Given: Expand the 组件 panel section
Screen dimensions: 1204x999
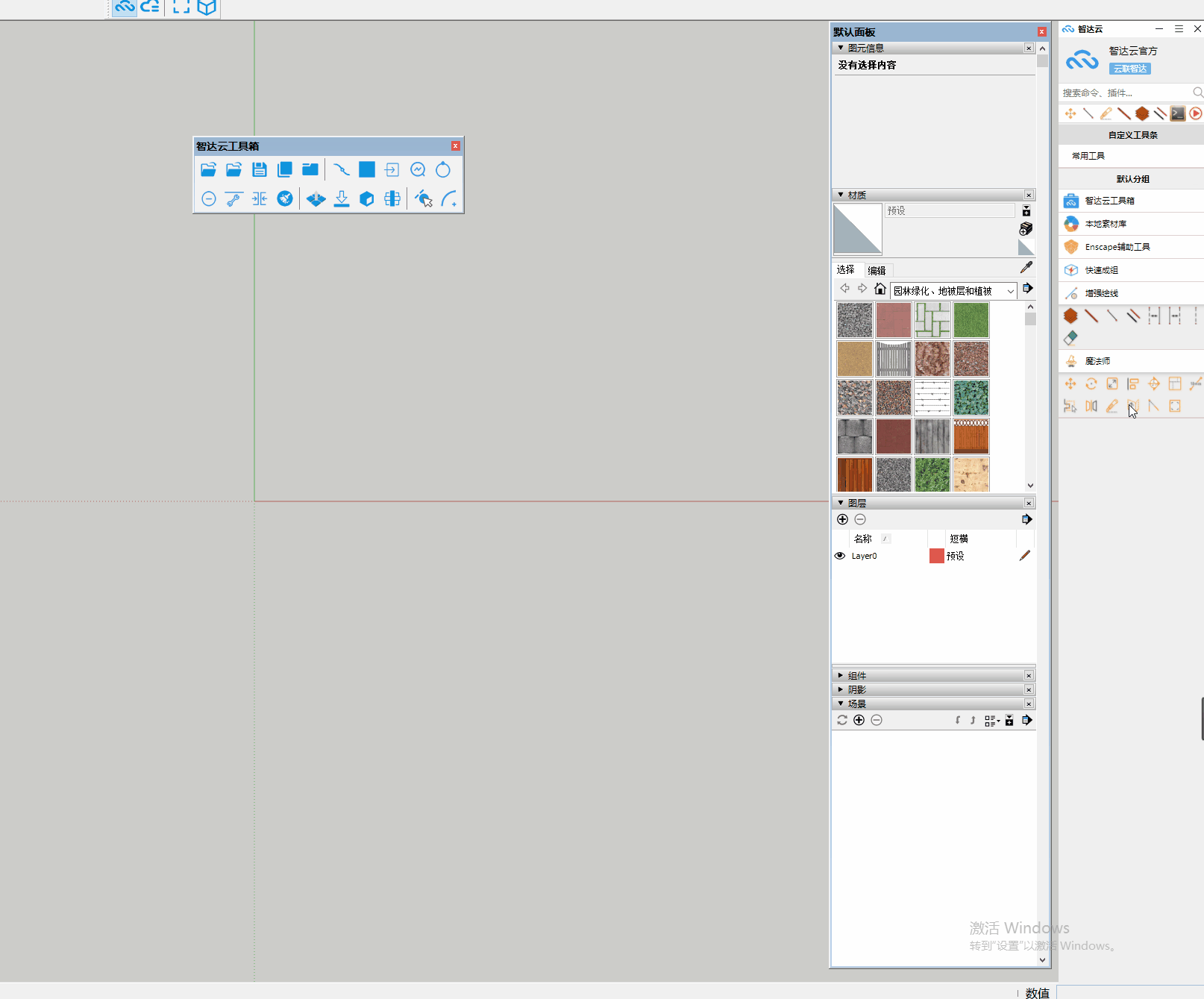Looking at the screenshot, I should 841,675.
